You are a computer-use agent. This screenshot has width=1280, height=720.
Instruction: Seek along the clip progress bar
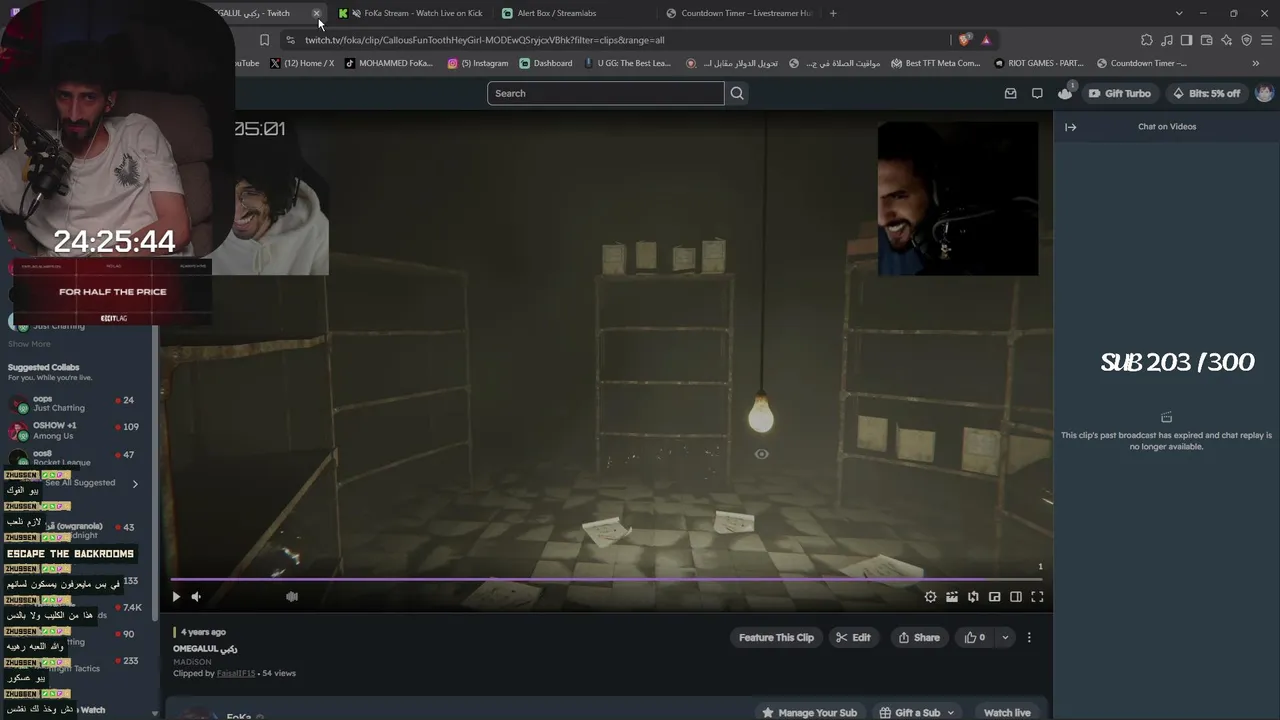pyautogui.click(x=605, y=578)
